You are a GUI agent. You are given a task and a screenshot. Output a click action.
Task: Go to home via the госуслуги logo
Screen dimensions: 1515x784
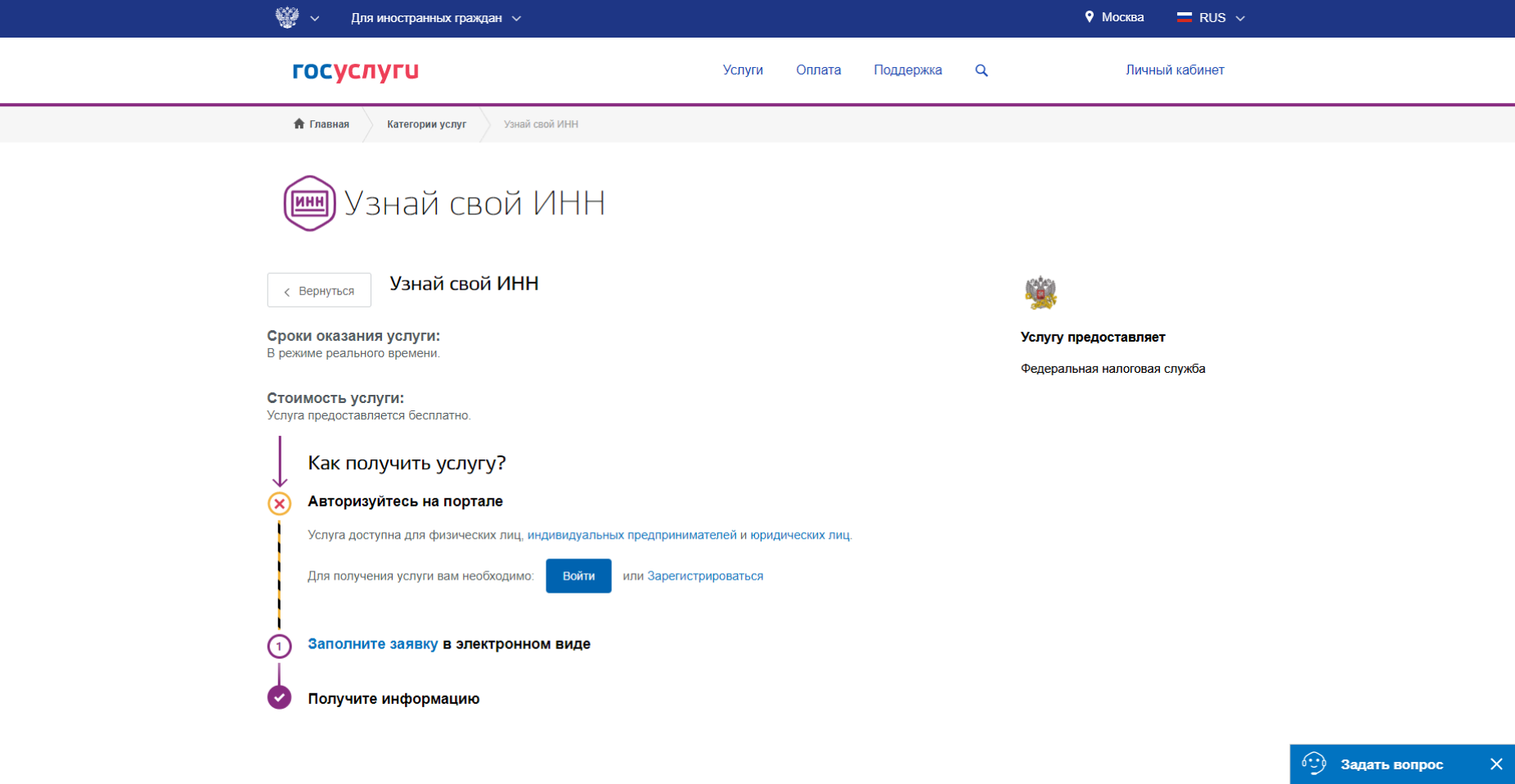[356, 71]
